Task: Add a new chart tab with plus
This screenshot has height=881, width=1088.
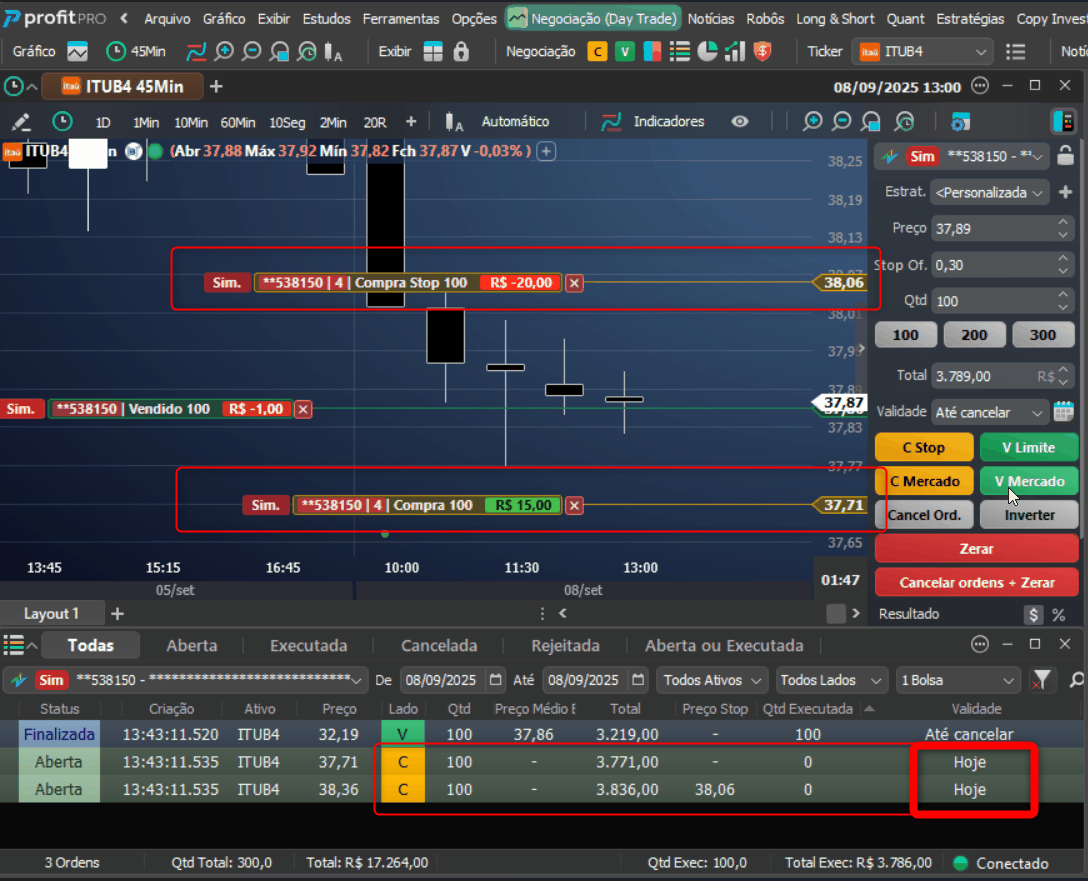Action: (x=216, y=87)
